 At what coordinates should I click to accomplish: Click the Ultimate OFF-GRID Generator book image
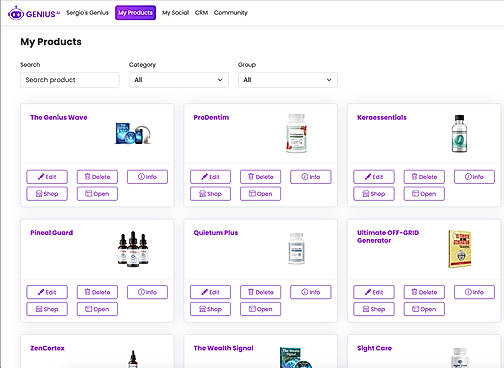point(460,249)
